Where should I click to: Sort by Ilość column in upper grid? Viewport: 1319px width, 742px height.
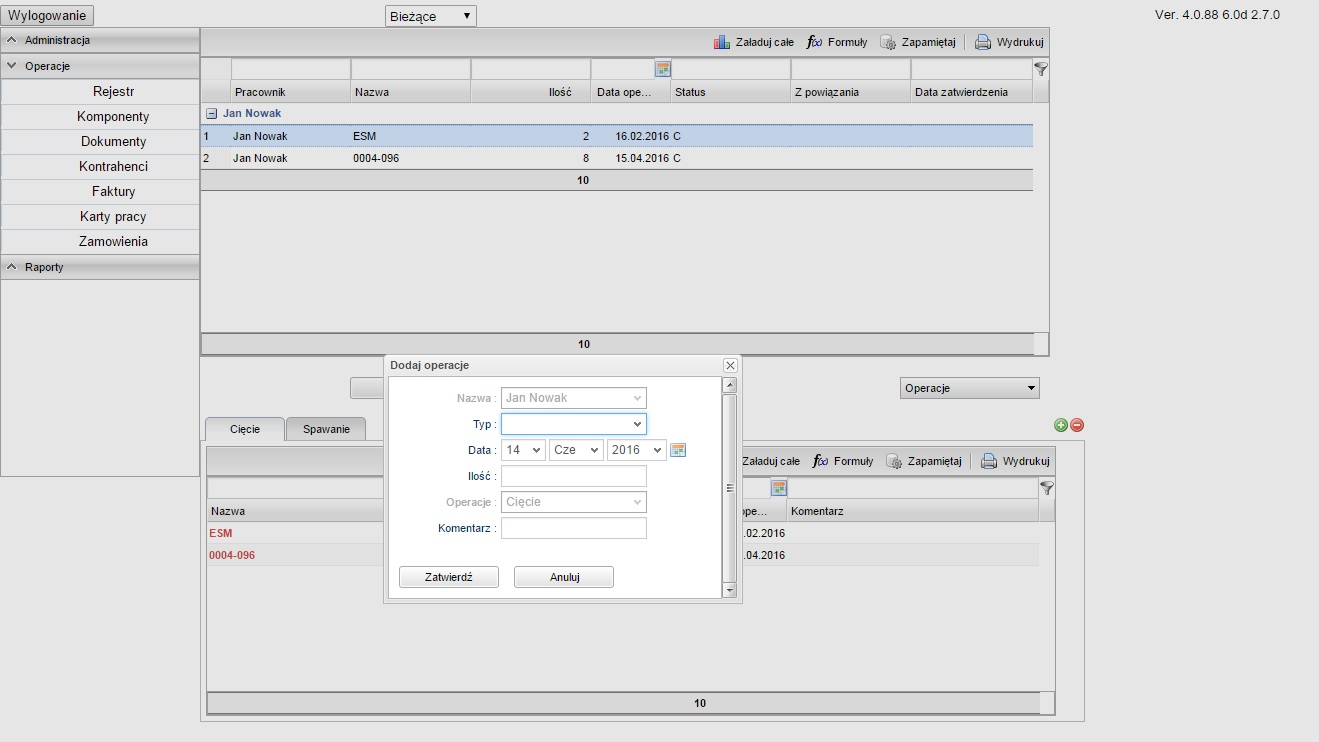click(531, 92)
